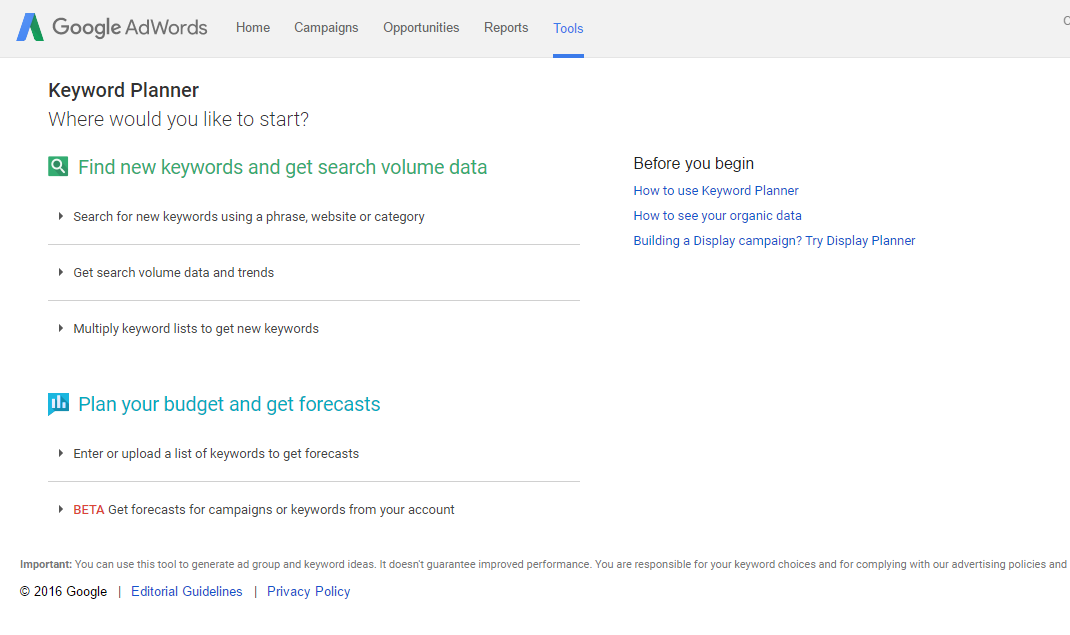The height and width of the screenshot is (635, 1070).
Task: Open the Home menu tab
Action: pos(252,27)
